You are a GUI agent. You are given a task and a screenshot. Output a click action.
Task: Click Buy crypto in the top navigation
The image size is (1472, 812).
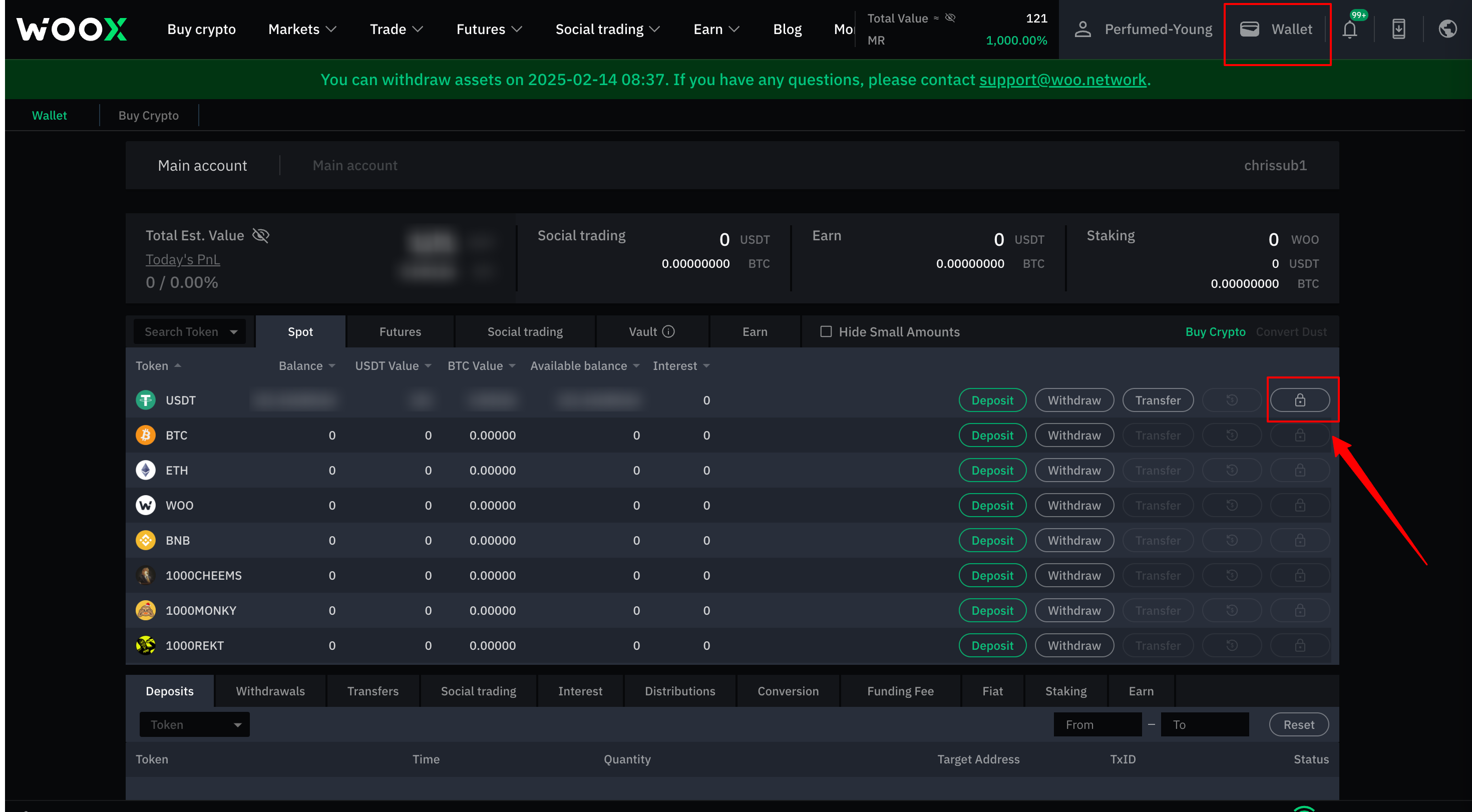tap(201, 29)
